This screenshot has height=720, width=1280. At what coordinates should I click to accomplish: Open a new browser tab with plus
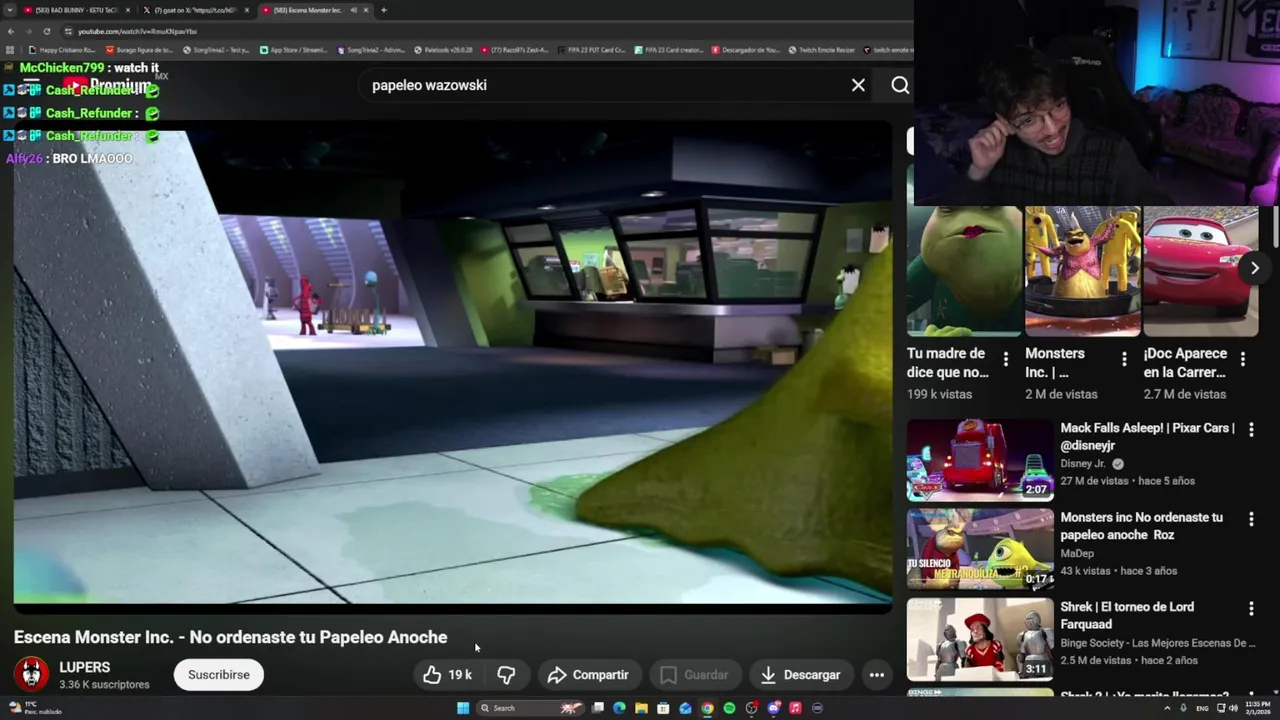click(x=384, y=10)
